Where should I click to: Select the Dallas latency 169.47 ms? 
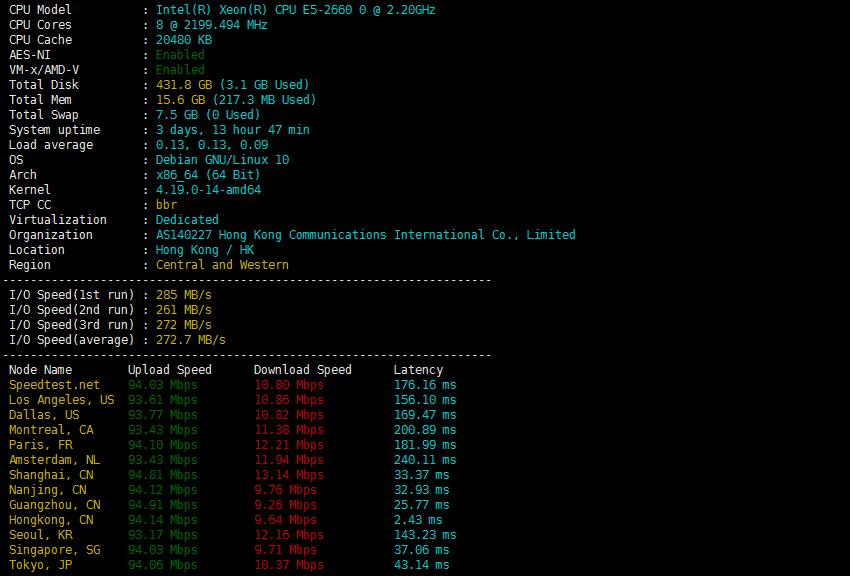point(425,415)
